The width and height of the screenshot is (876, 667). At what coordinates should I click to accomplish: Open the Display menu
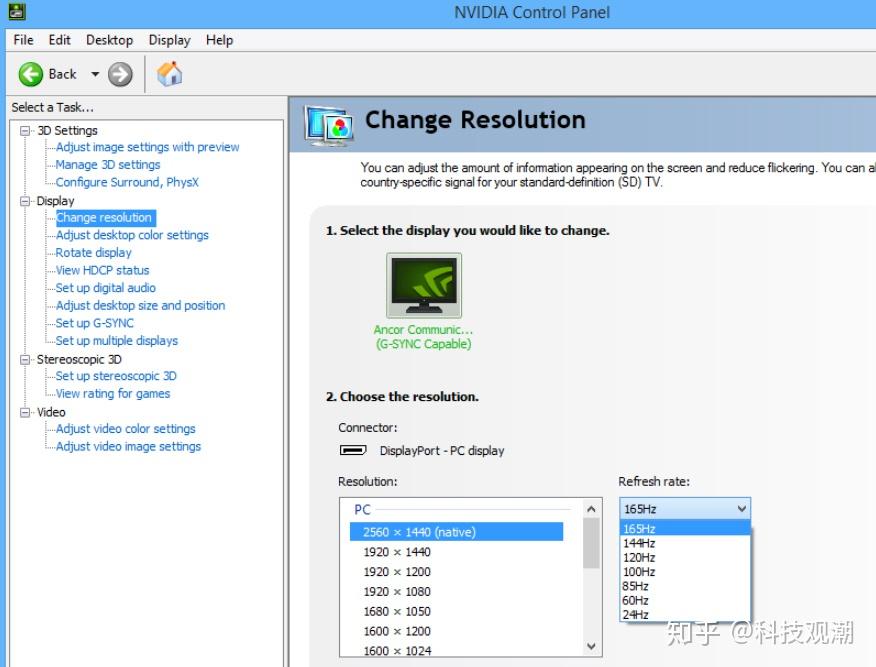pyautogui.click(x=169, y=40)
